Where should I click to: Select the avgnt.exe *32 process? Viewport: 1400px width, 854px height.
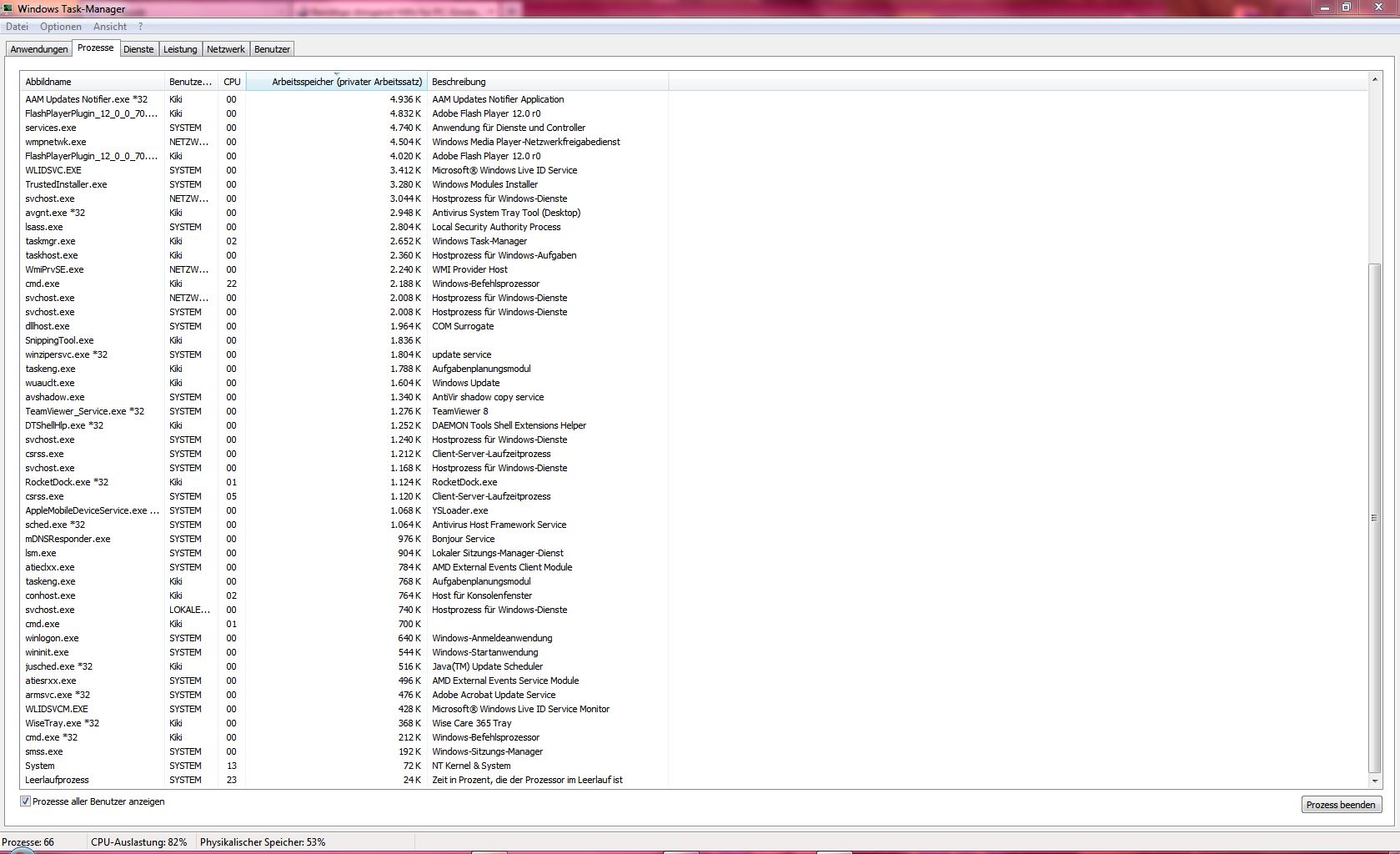[x=344, y=213]
